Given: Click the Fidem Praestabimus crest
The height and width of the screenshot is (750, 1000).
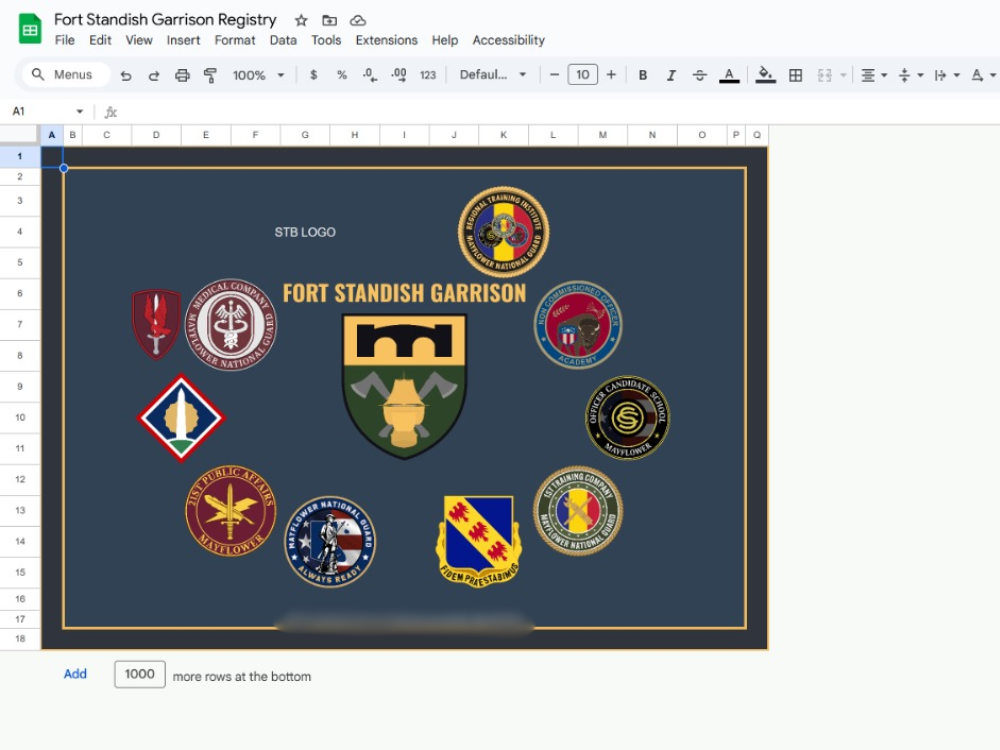Looking at the screenshot, I should click(479, 541).
